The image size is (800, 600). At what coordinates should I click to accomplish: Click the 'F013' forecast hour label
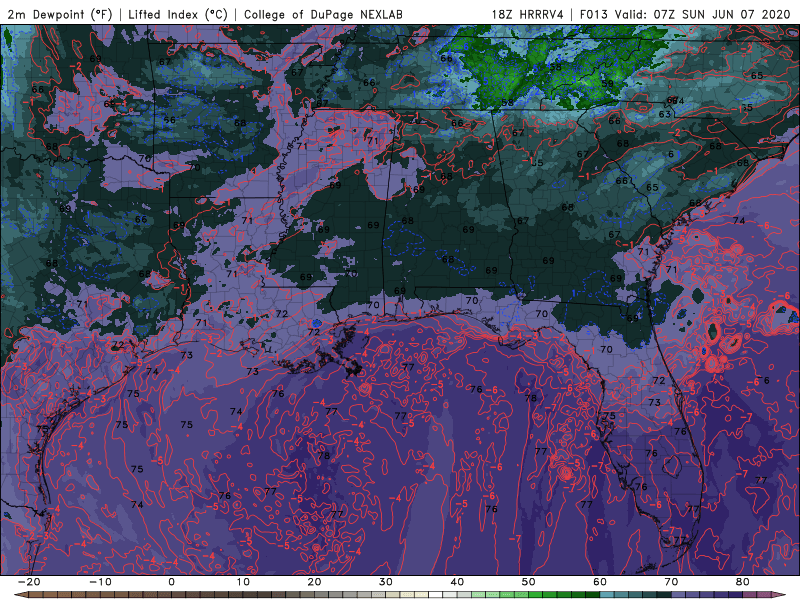[x=593, y=14]
